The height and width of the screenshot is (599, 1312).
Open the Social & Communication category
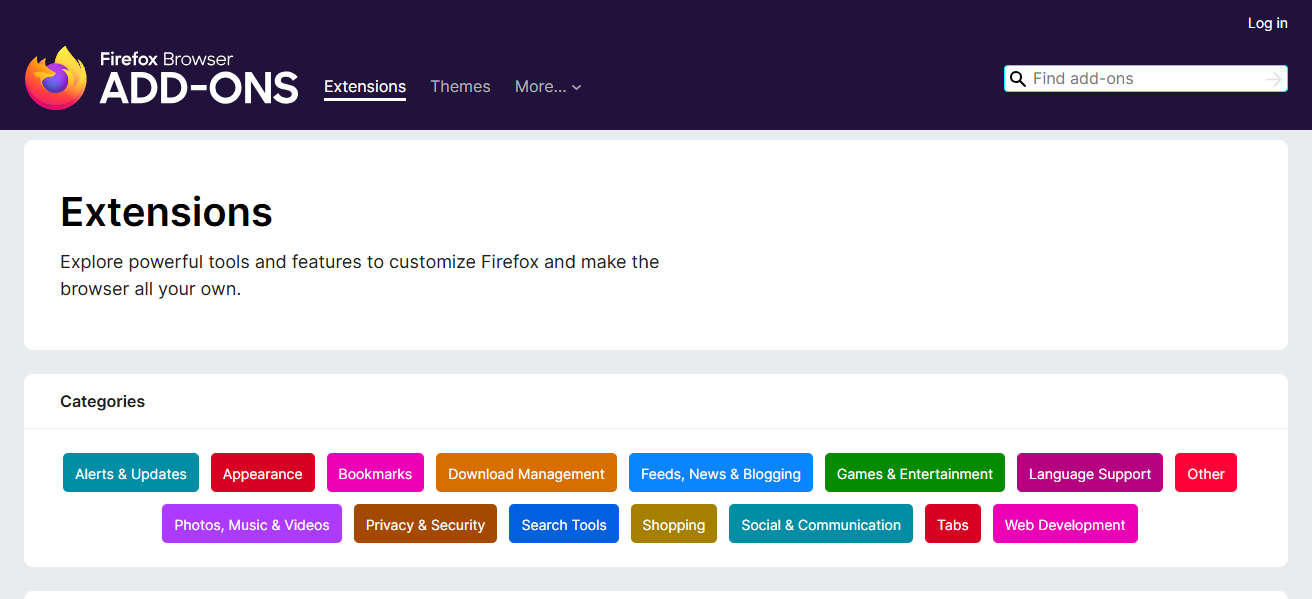coord(821,524)
